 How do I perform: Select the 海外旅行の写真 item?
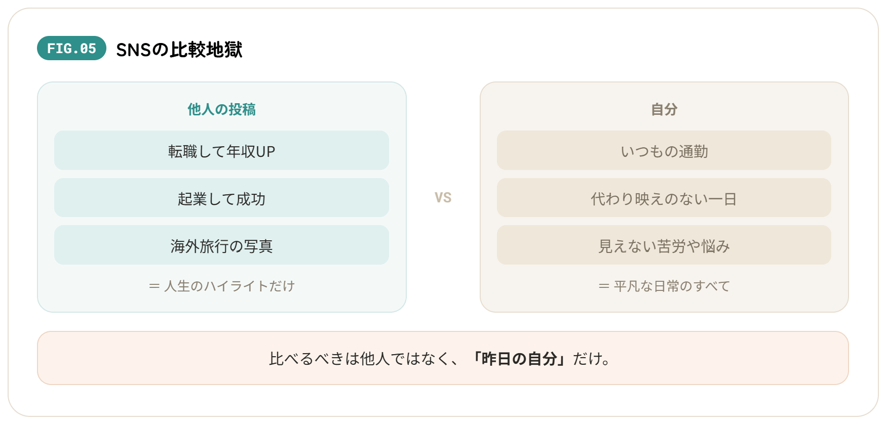pyautogui.click(x=222, y=245)
